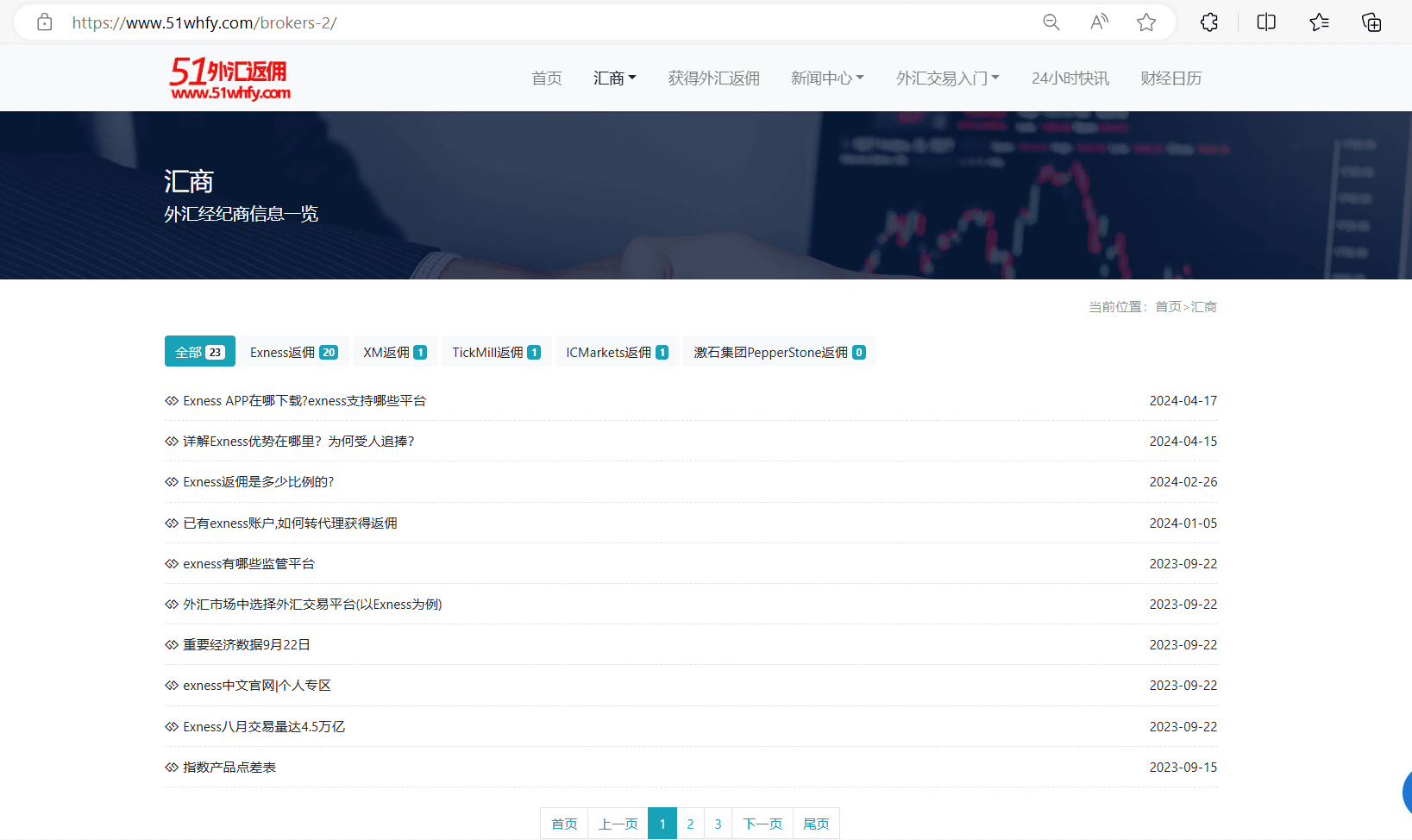Click date 2024-04-17 in article list
The image size is (1412, 840).
[1183, 401]
